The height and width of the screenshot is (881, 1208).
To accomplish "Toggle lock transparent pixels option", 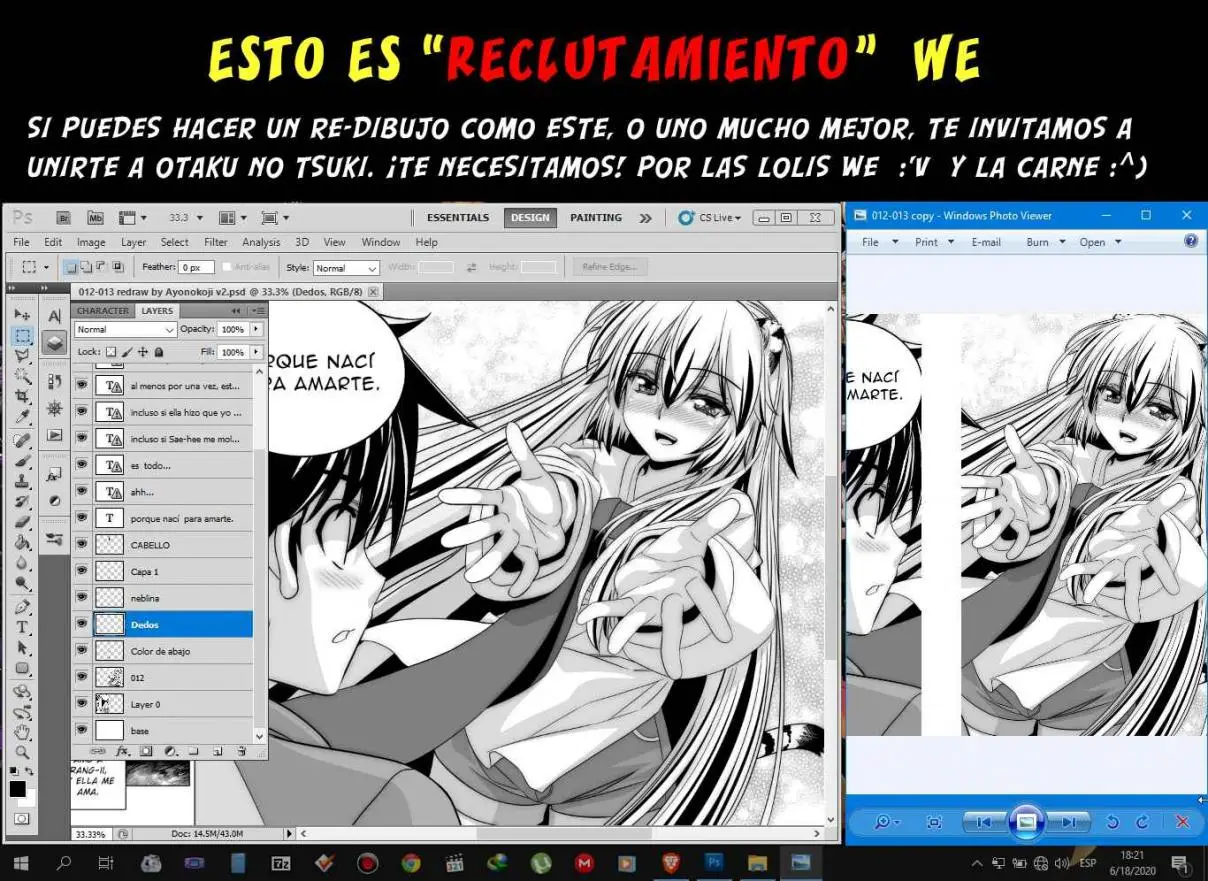I will 111,352.
